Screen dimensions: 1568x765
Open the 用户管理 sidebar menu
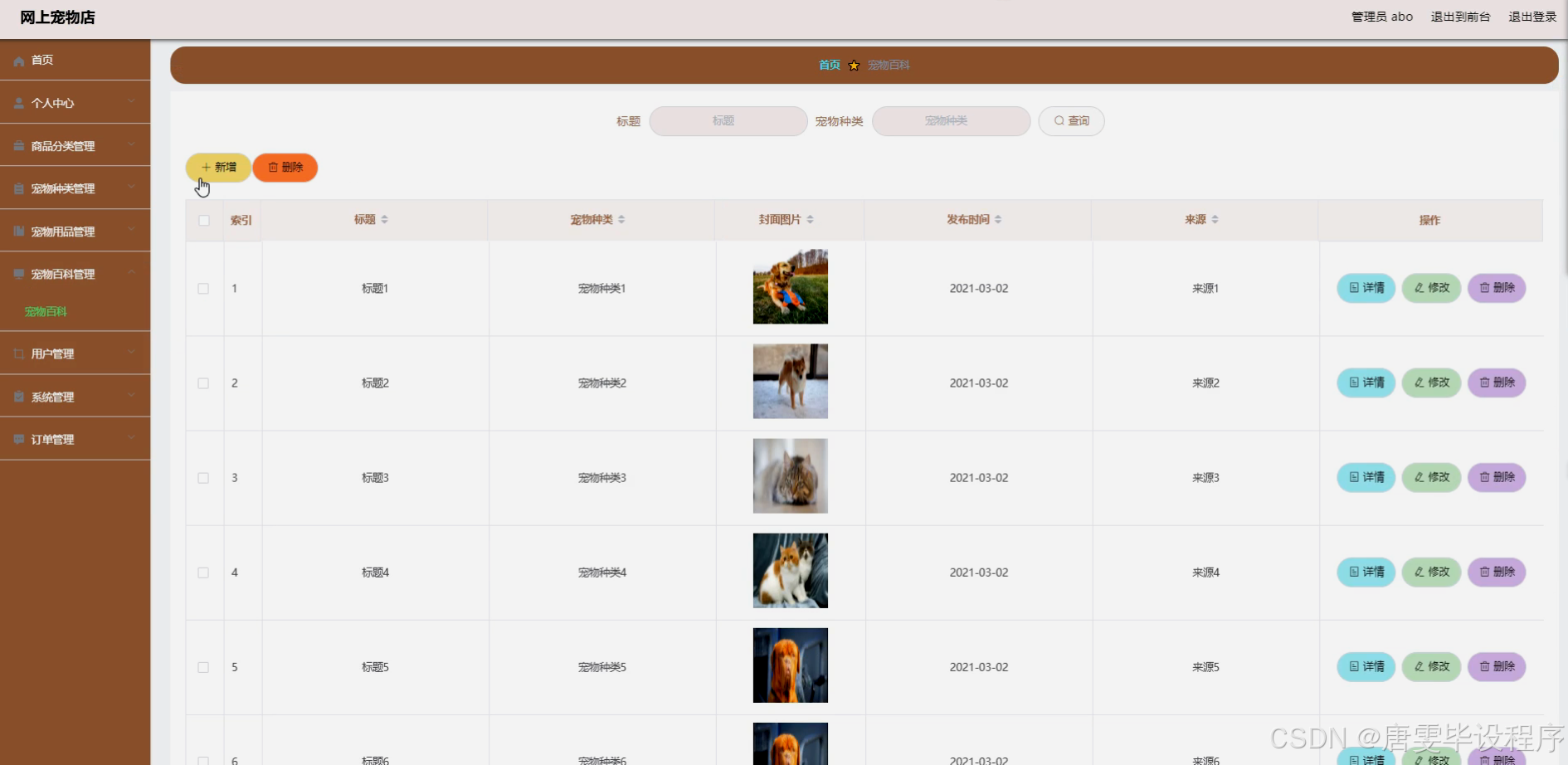click(75, 353)
